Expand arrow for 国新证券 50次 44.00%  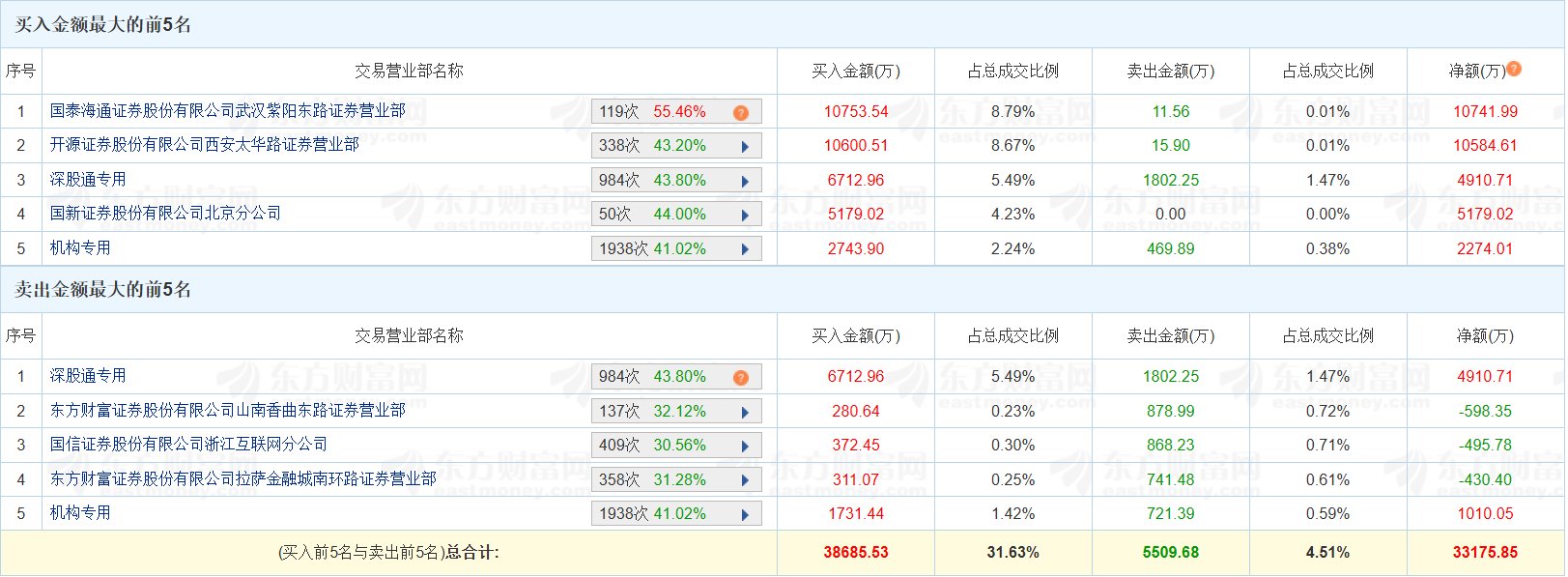point(745,215)
